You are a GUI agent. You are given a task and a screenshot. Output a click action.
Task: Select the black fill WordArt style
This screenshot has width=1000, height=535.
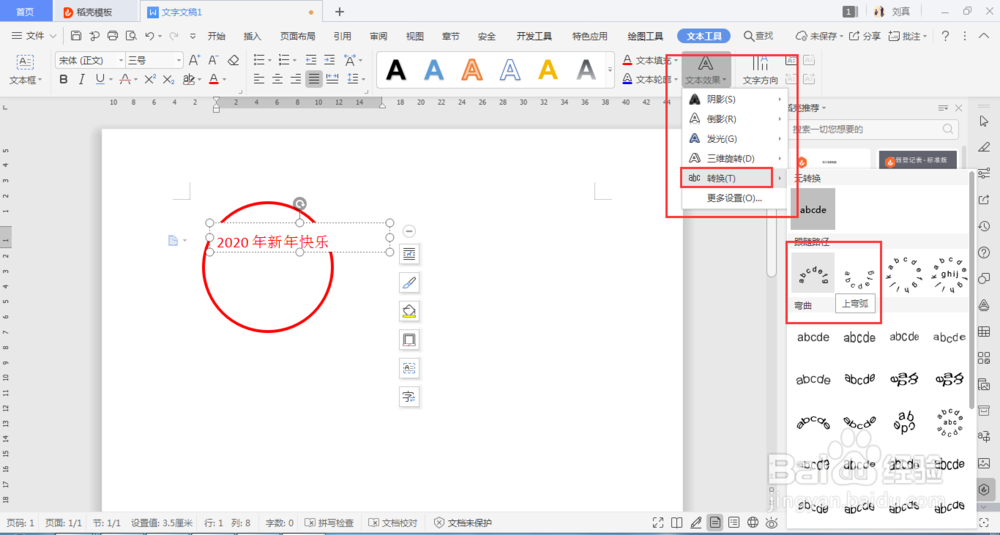tap(396, 70)
